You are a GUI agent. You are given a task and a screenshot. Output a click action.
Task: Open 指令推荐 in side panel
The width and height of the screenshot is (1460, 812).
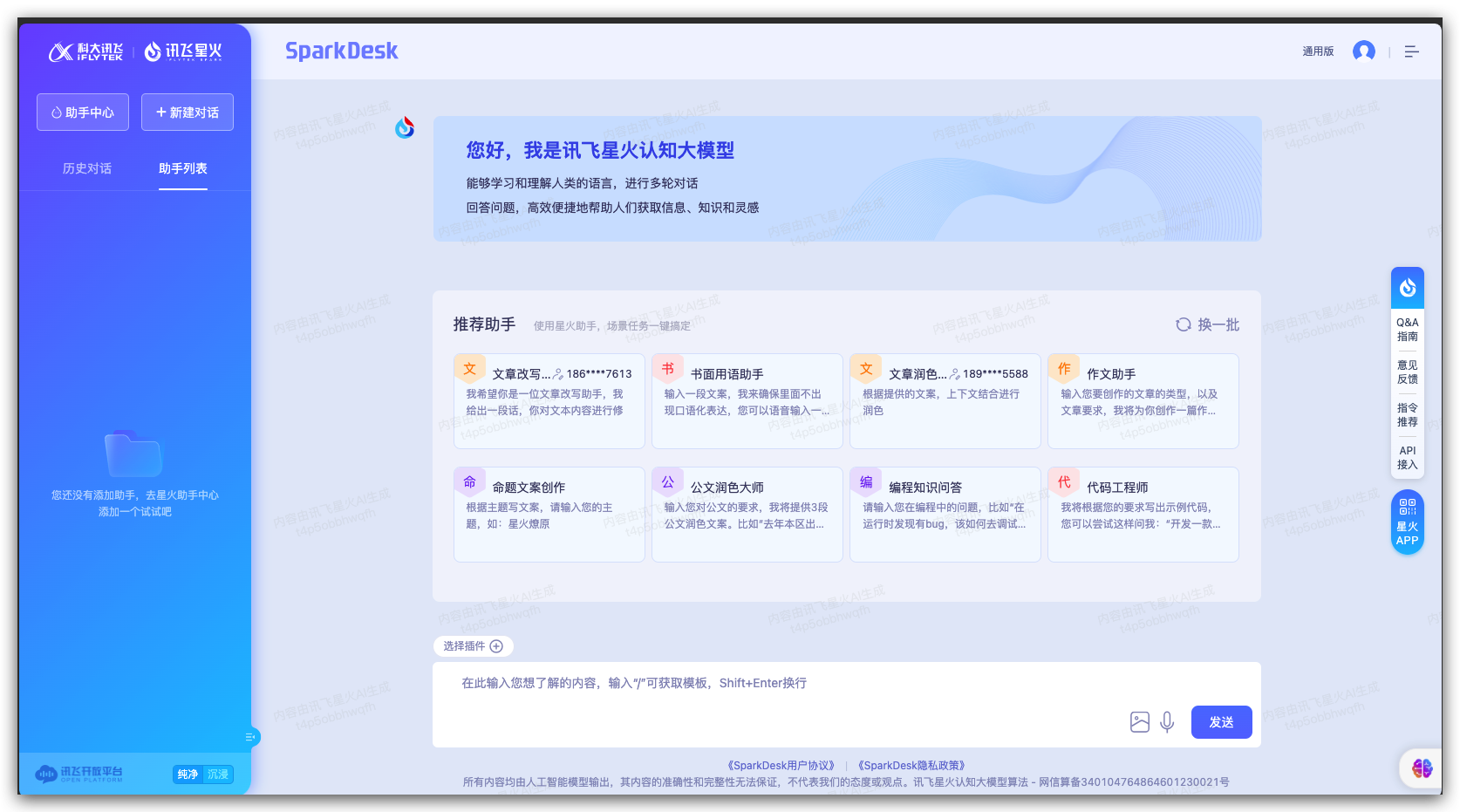coord(1408,415)
